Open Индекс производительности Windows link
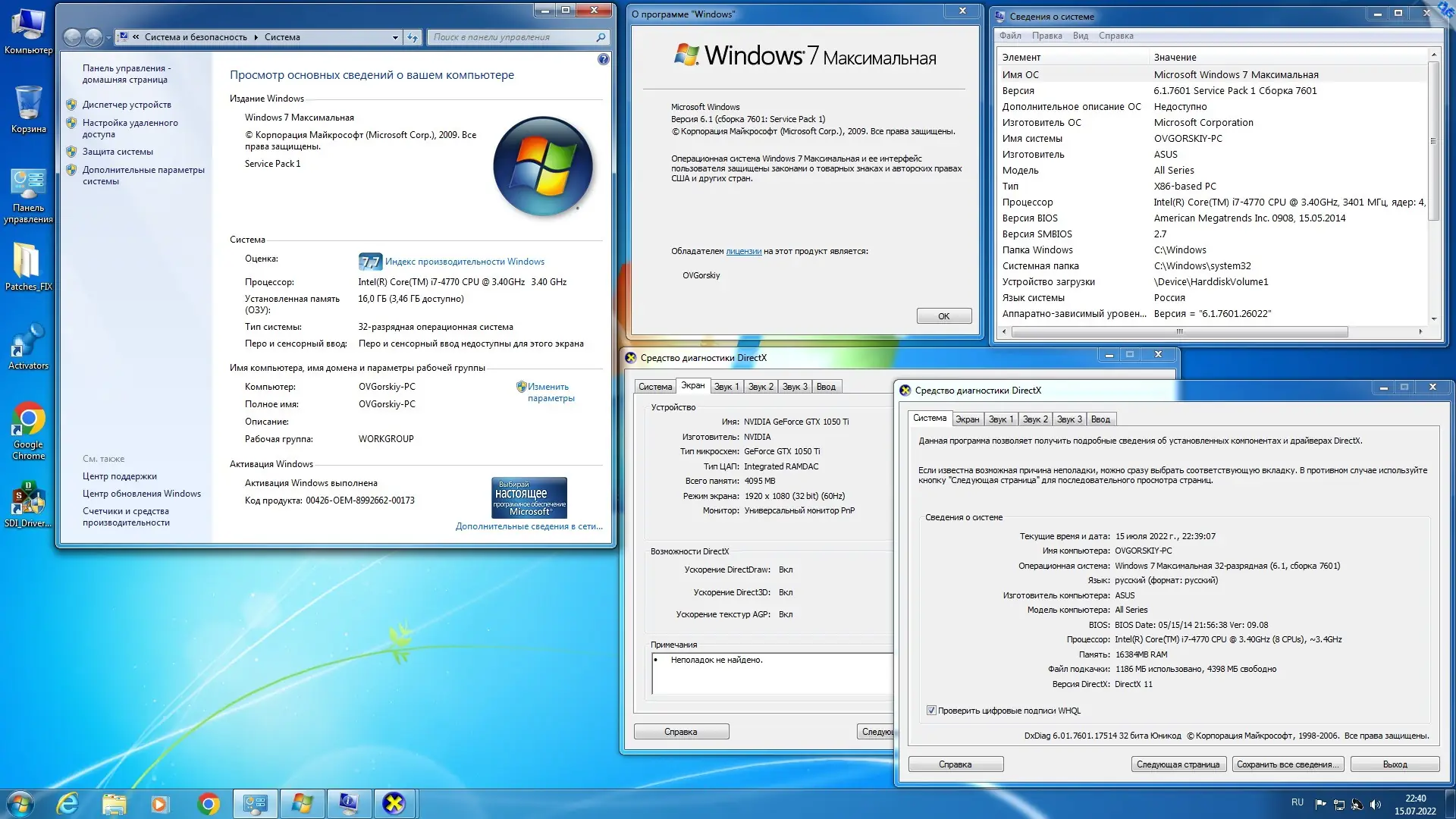Image resolution: width=1456 pixels, height=819 pixels. [x=464, y=262]
